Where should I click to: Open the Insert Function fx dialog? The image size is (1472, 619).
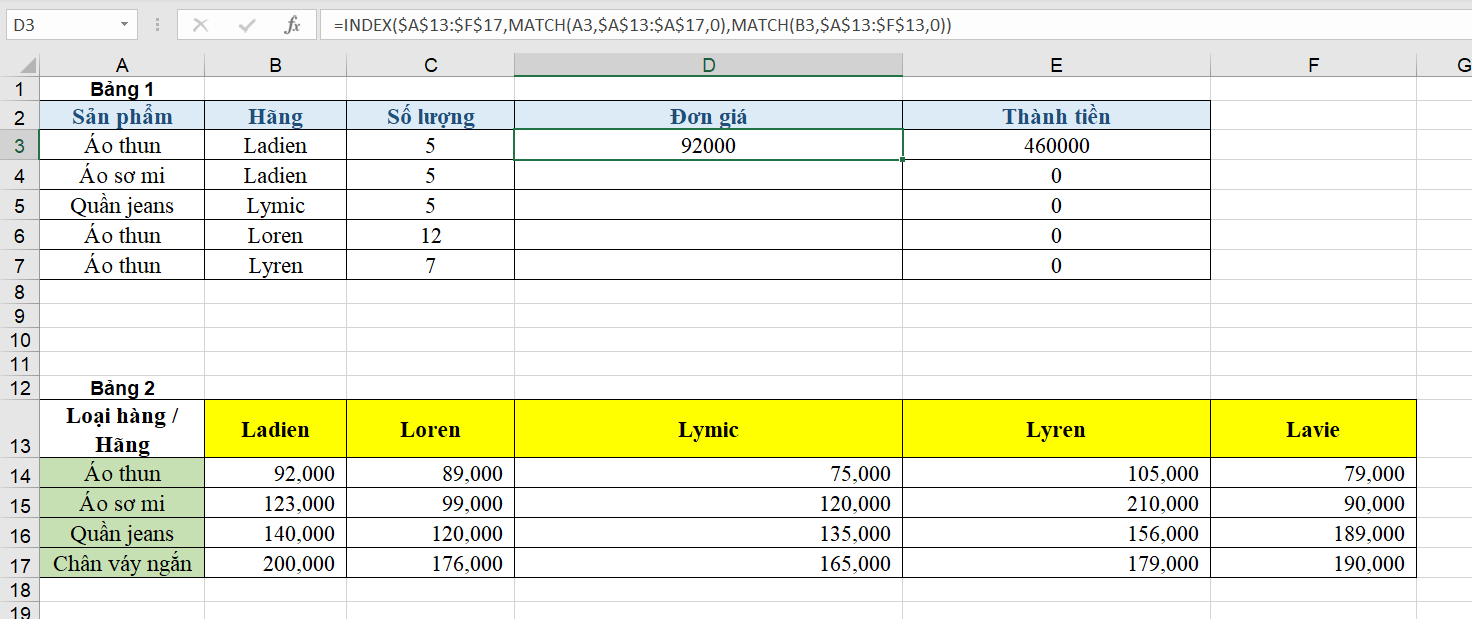[x=292, y=25]
